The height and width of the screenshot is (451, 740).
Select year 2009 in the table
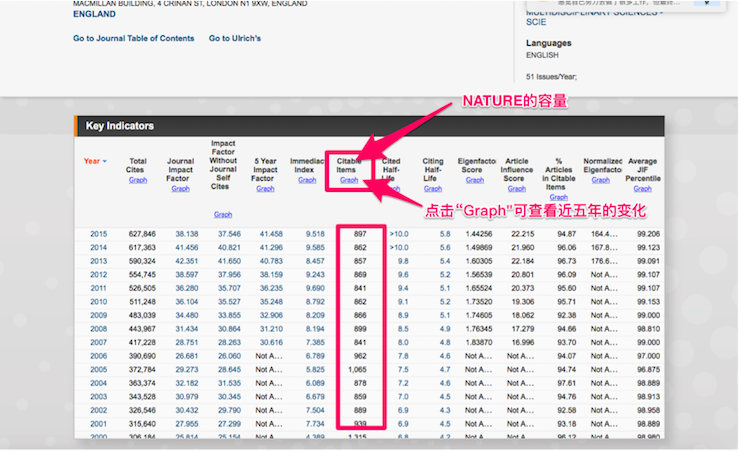click(x=99, y=315)
